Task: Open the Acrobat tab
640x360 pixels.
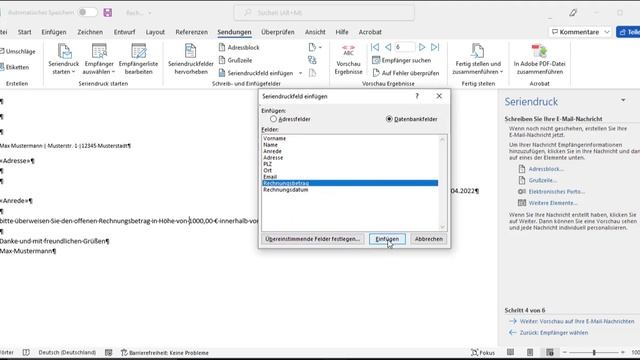Action: coord(370,32)
